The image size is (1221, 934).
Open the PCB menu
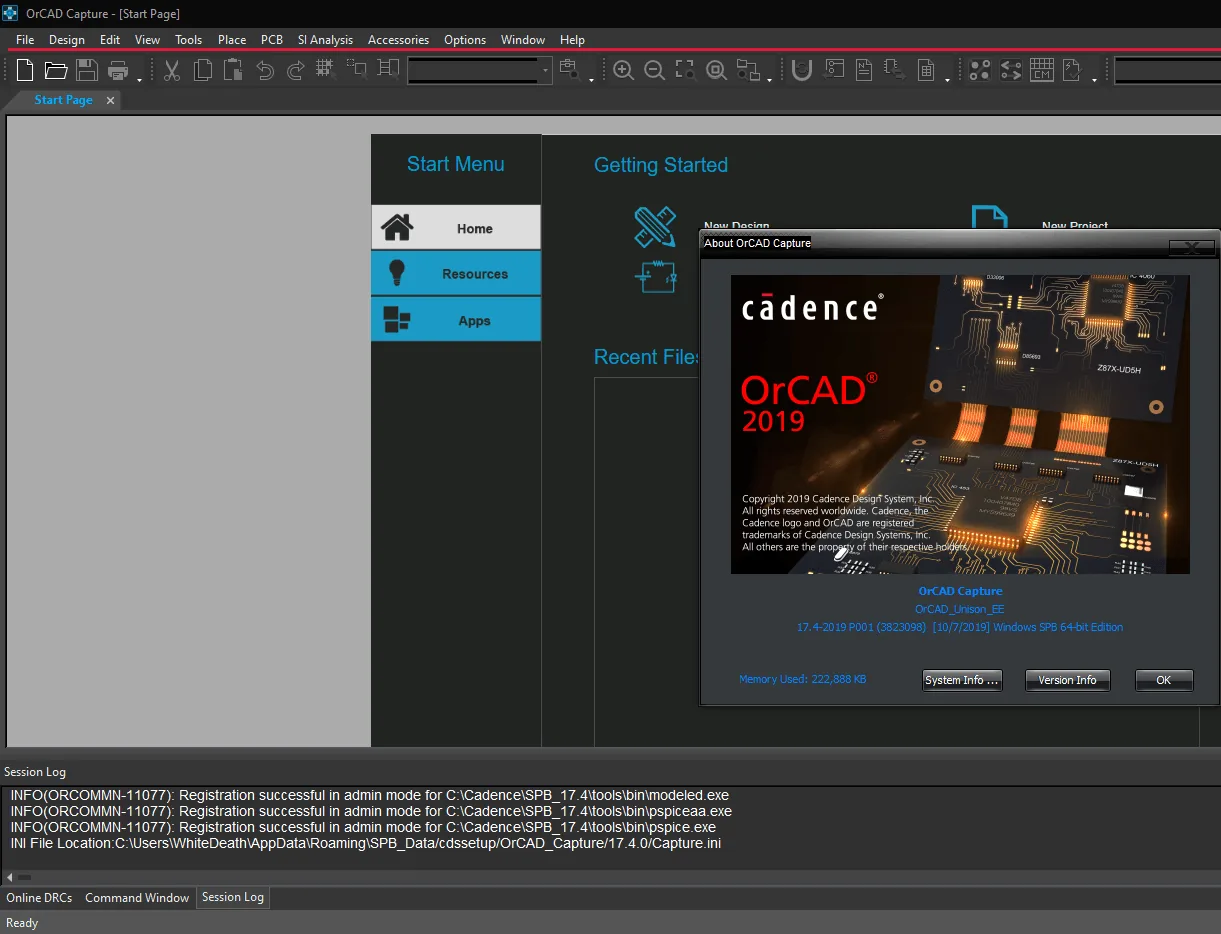coord(272,40)
